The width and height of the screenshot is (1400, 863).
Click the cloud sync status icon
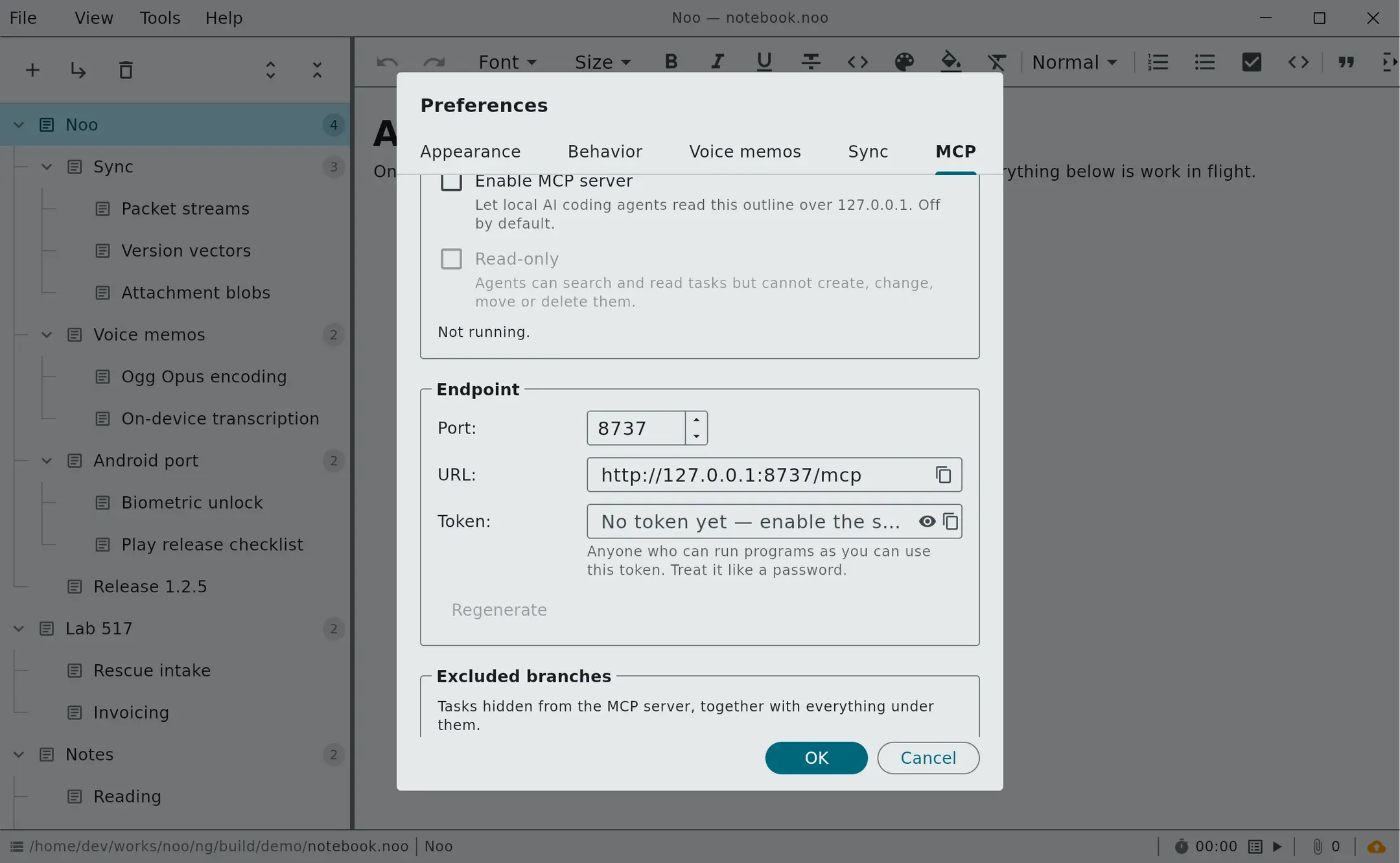[x=1377, y=846]
